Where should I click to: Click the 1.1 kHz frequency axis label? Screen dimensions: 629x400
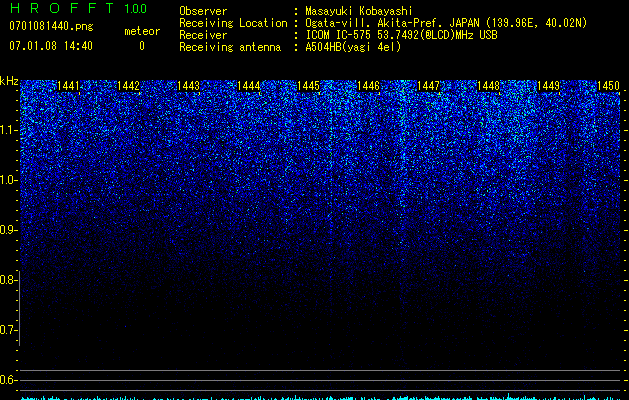[8, 130]
